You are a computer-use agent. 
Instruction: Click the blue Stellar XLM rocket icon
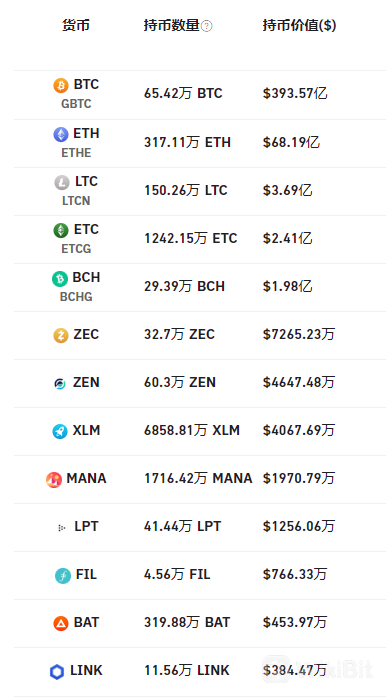[60, 431]
